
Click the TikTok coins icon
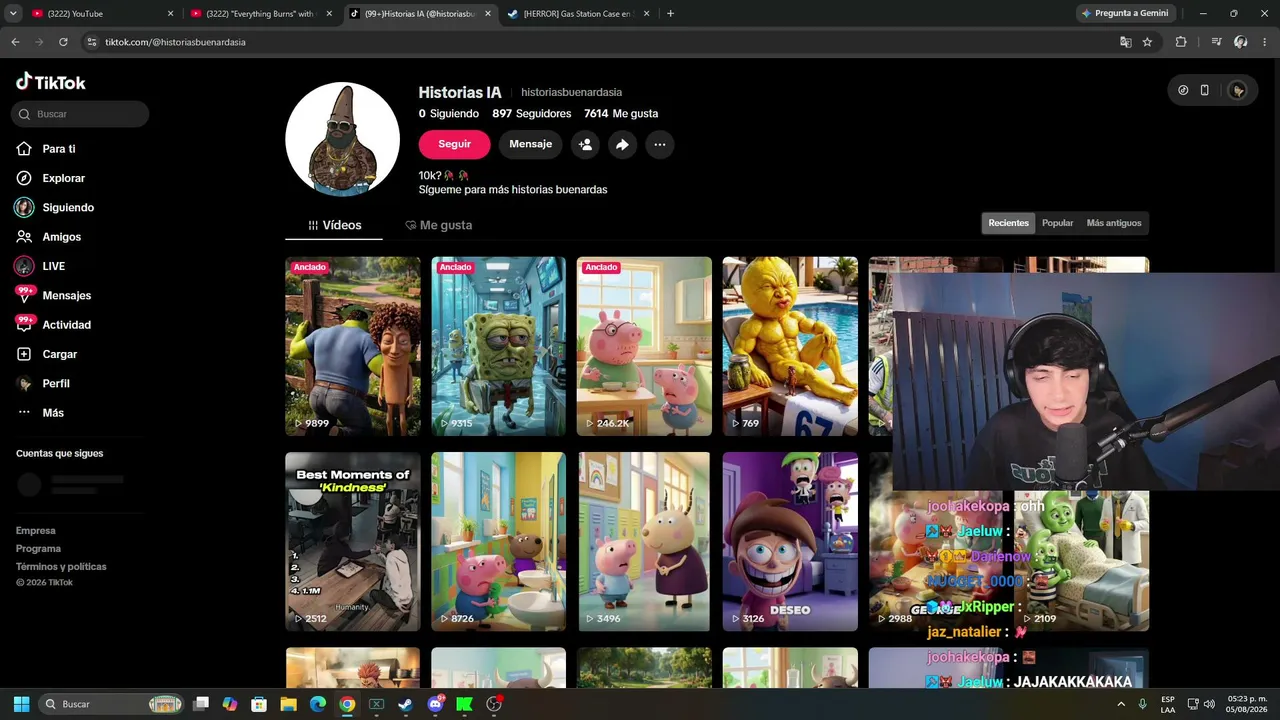point(1183,90)
